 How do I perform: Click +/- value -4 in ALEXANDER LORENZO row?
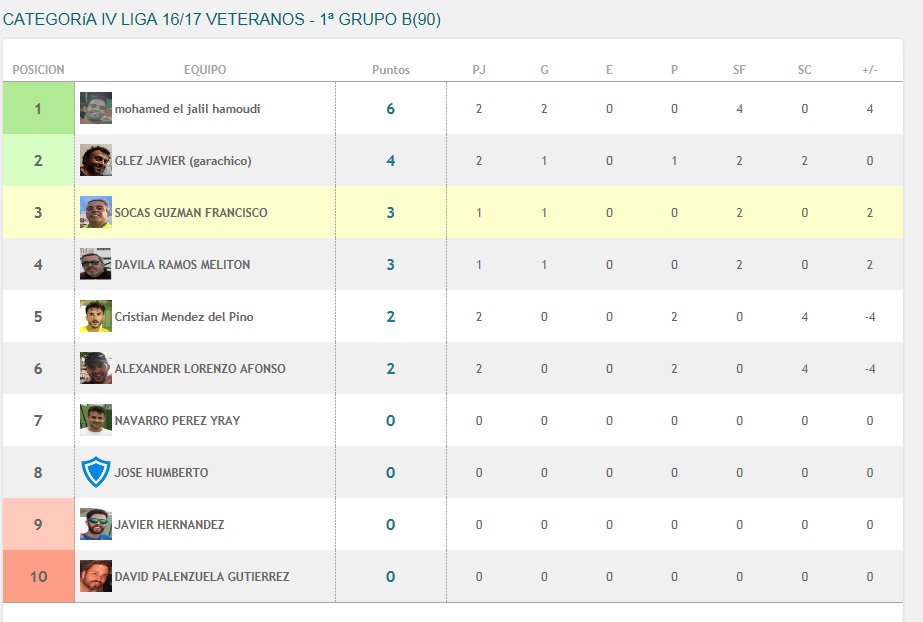(870, 368)
